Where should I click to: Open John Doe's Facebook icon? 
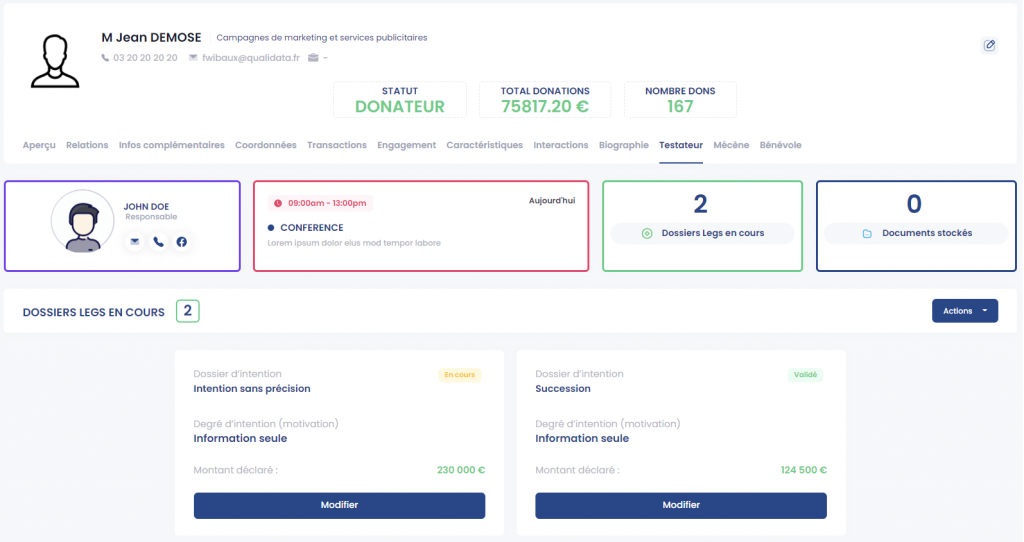[x=182, y=242]
